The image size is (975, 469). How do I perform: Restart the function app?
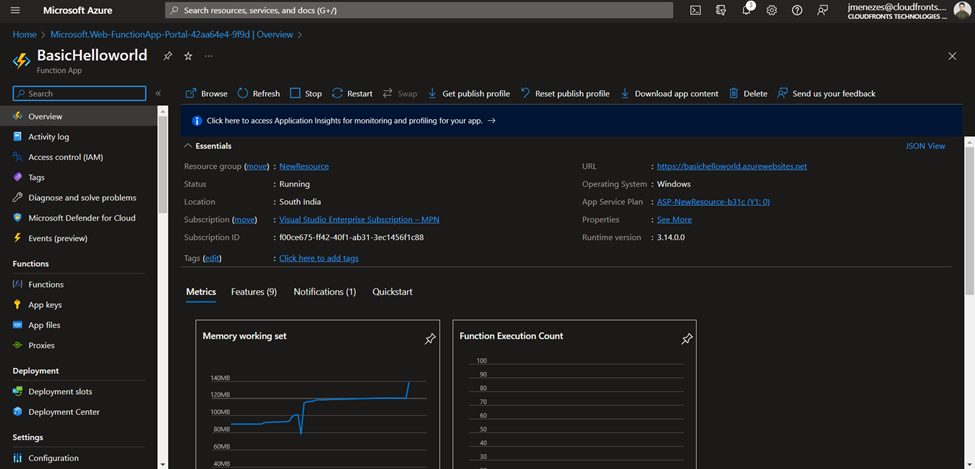coord(352,93)
